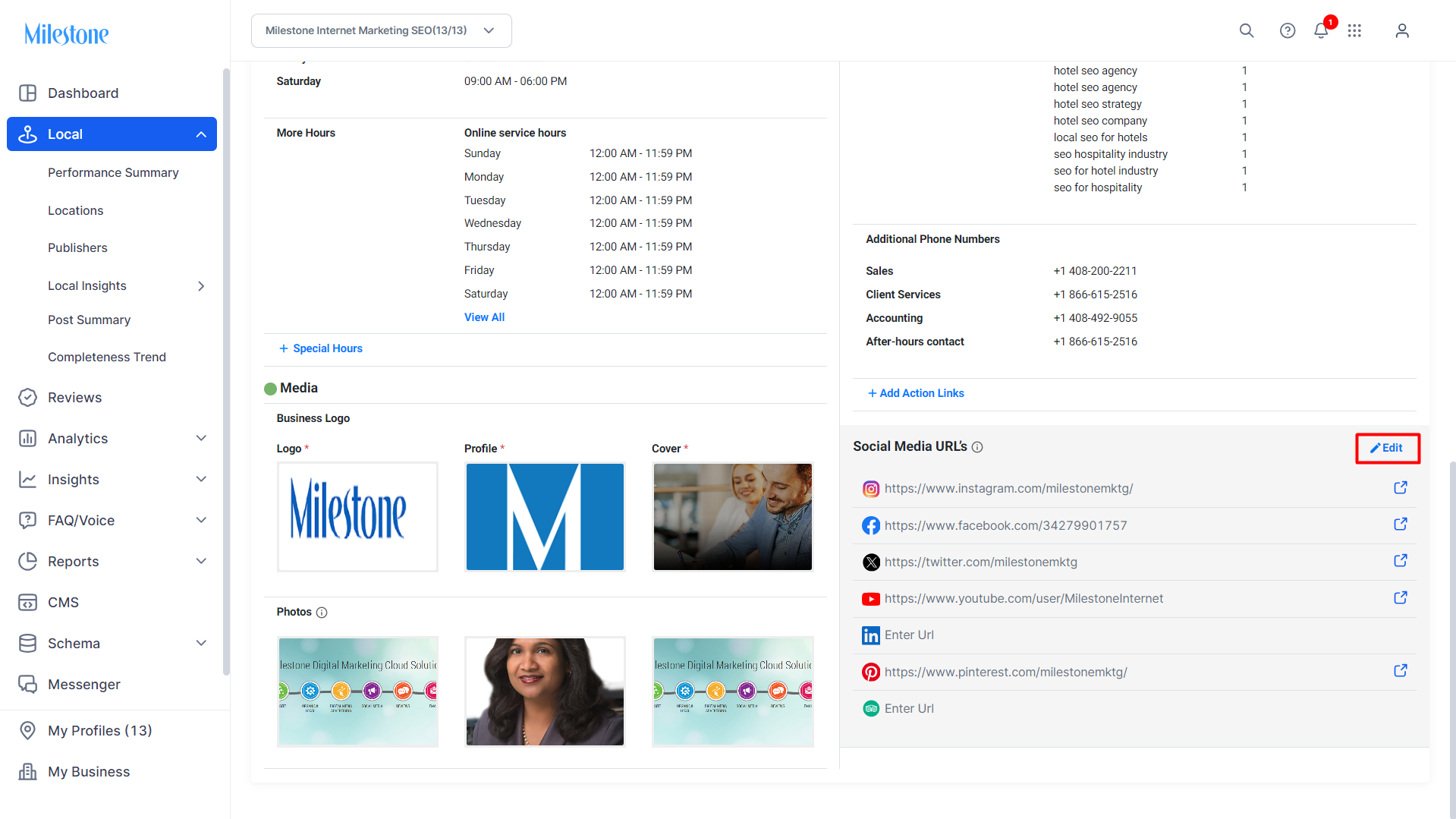This screenshot has height=819, width=1456.
Task: Open Completeness Trend
Action: point(107,358)
